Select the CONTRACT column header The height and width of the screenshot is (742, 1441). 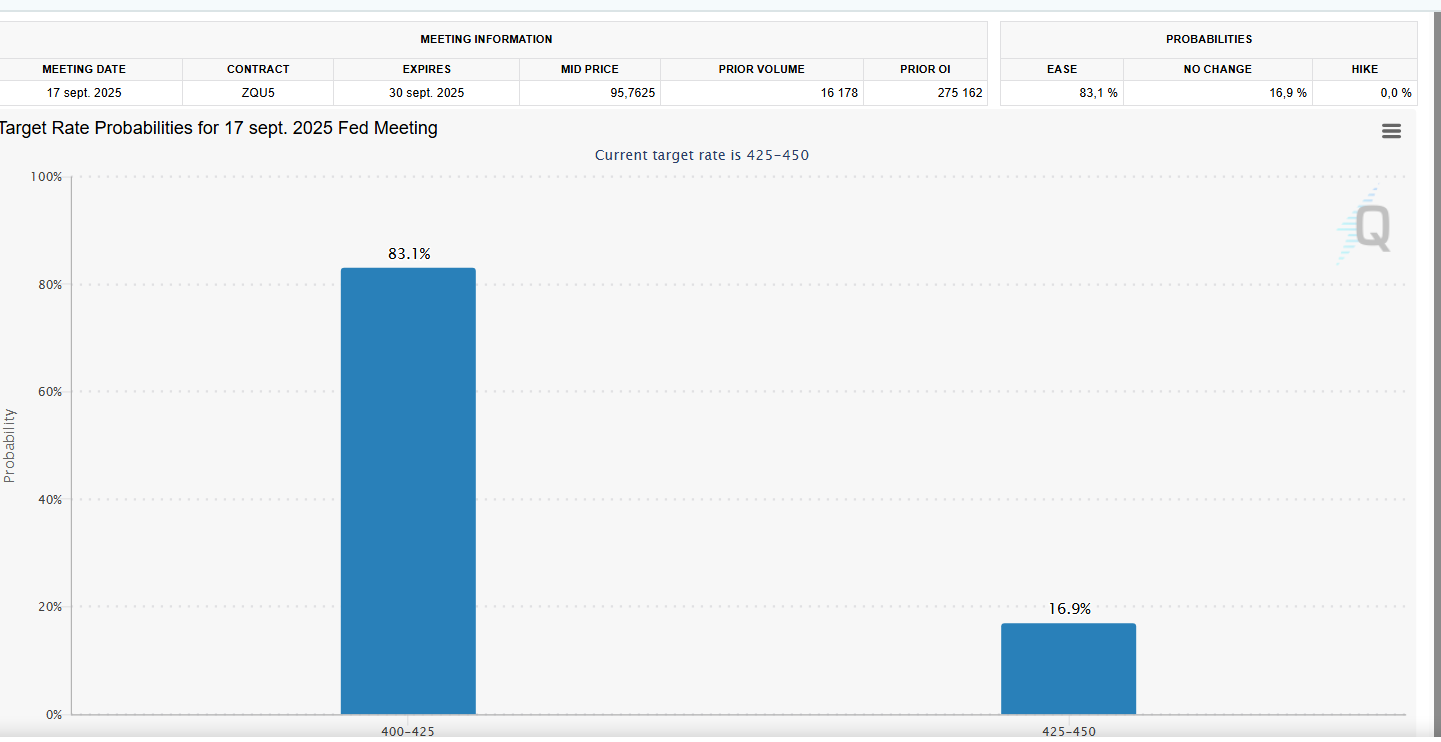pyautogui.click(x=258, y=69)
